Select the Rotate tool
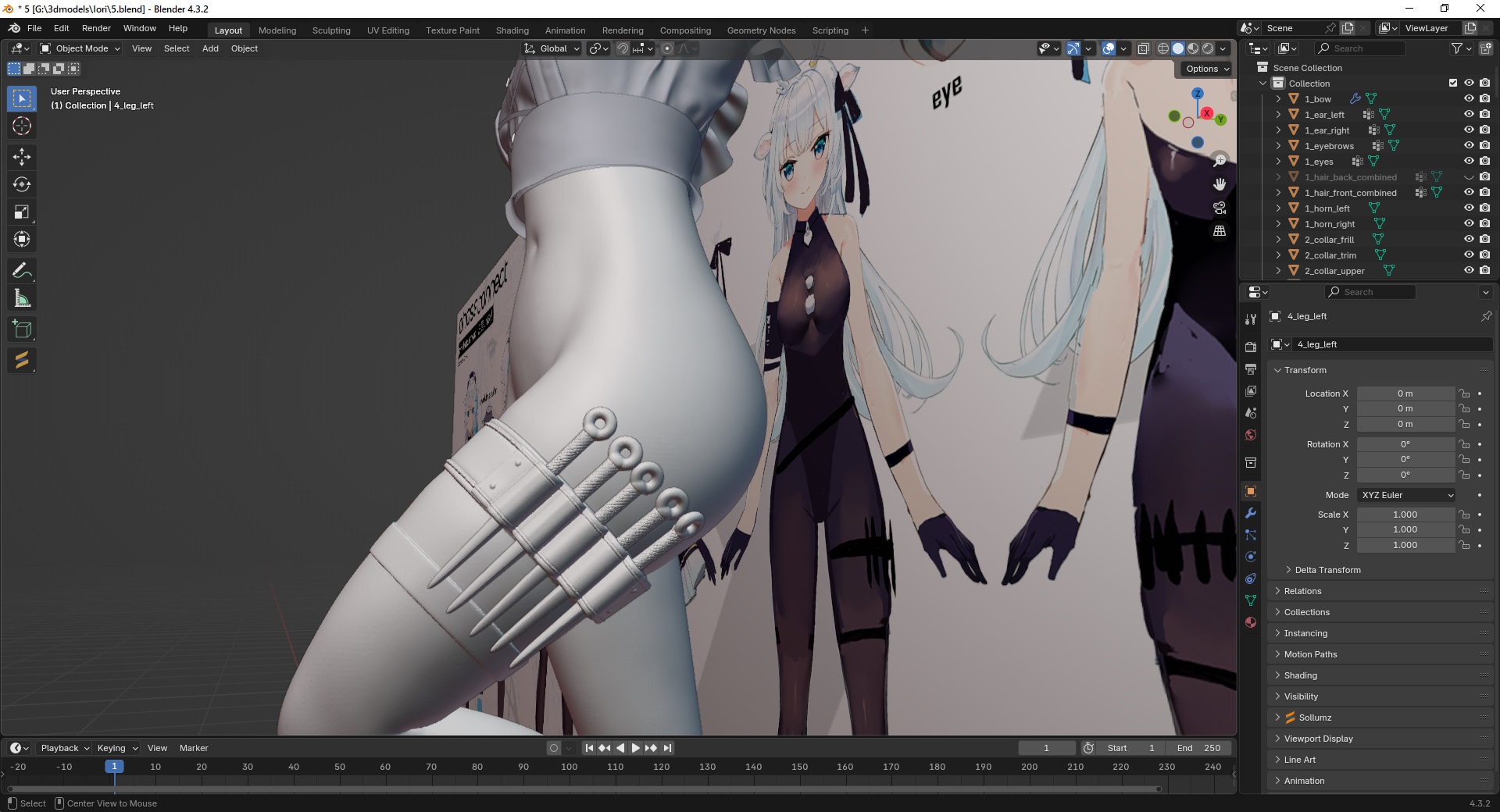The image size is (1500, 812). coord(22,184)
